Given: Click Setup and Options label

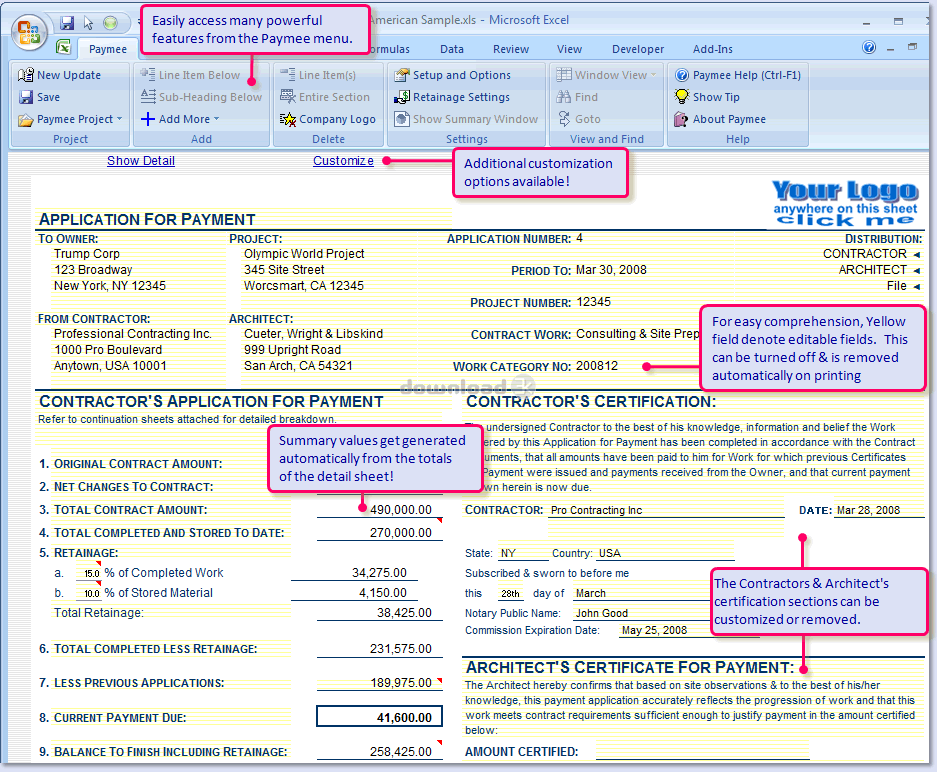Looking at the screenshot, I should pos(462,75).
